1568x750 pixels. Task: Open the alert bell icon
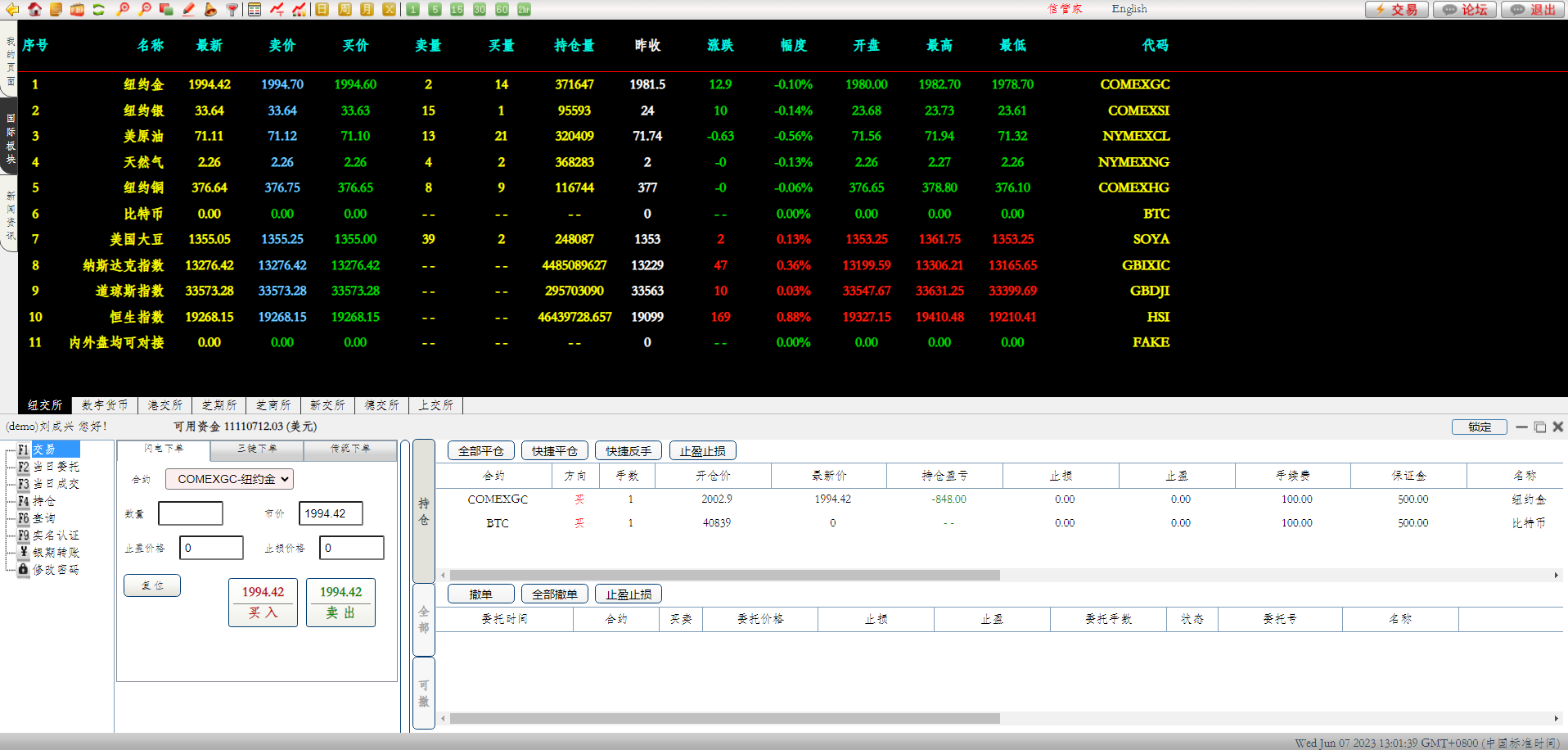210,9
